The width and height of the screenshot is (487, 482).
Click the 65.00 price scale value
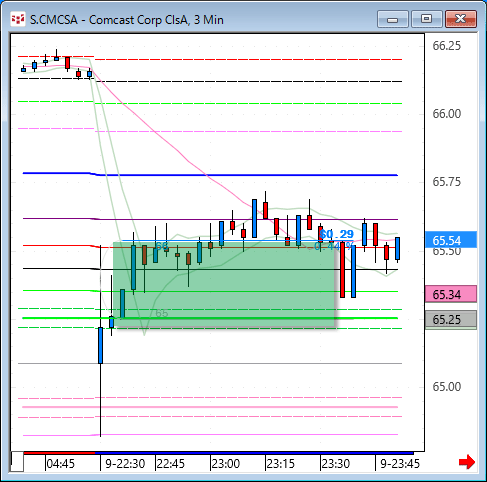tap(446, 387)
